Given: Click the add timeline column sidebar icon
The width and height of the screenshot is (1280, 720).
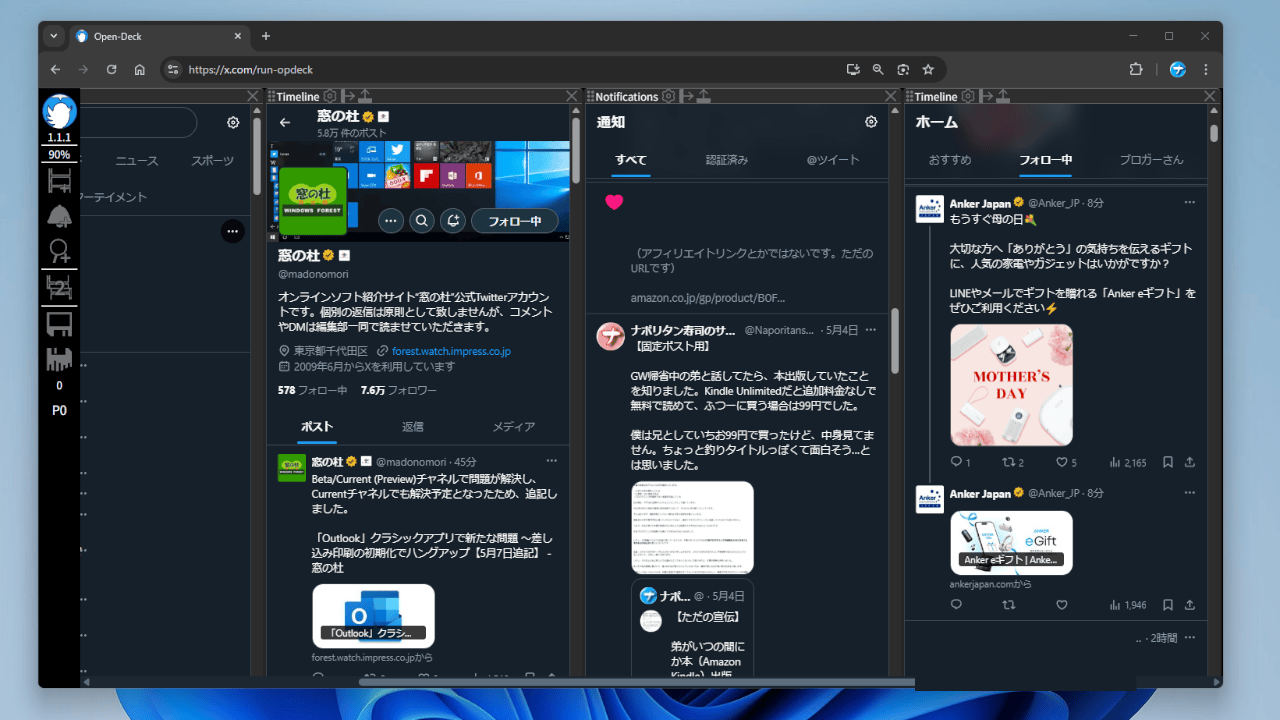Looking at the screenshot, I should click(60, 181).
